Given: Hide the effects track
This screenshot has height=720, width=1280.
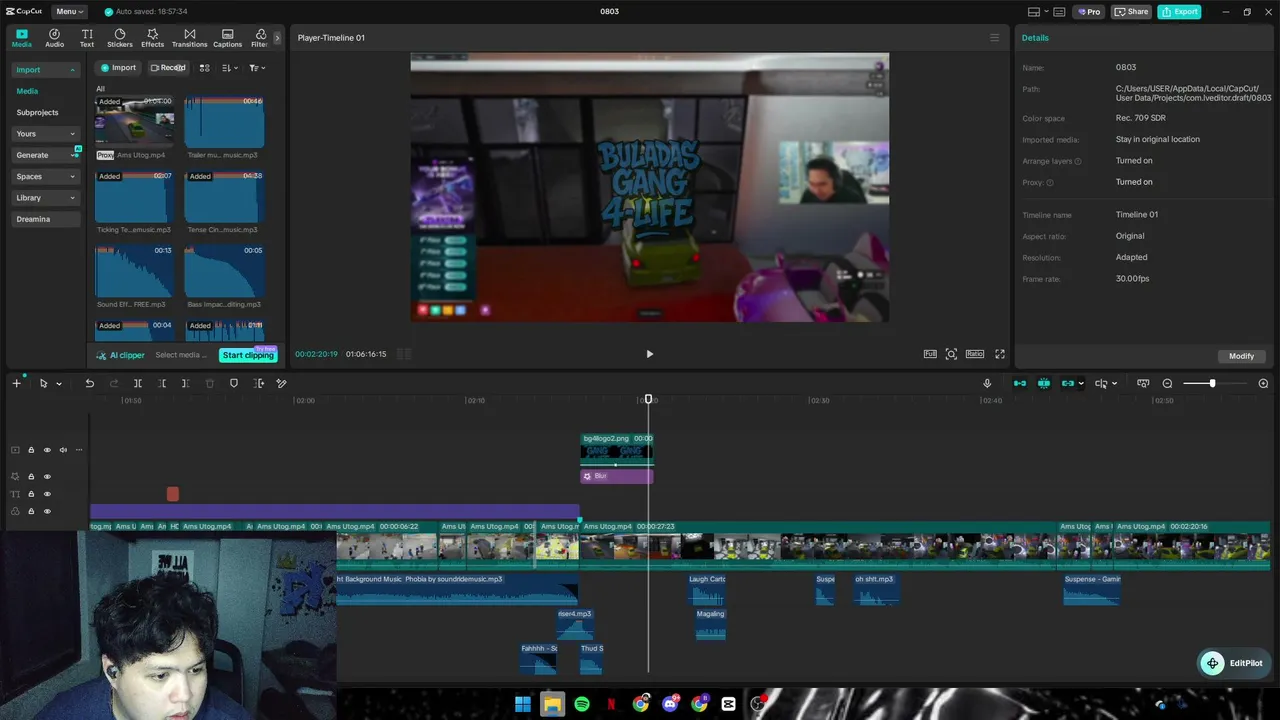Looking at the screenshot, I should click(47, 477).
